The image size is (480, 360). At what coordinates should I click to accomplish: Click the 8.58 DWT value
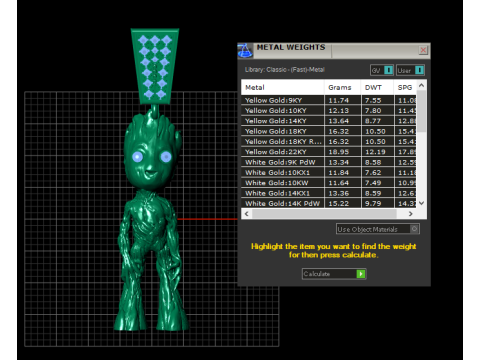pyautogui.click(x=373, y=162)
